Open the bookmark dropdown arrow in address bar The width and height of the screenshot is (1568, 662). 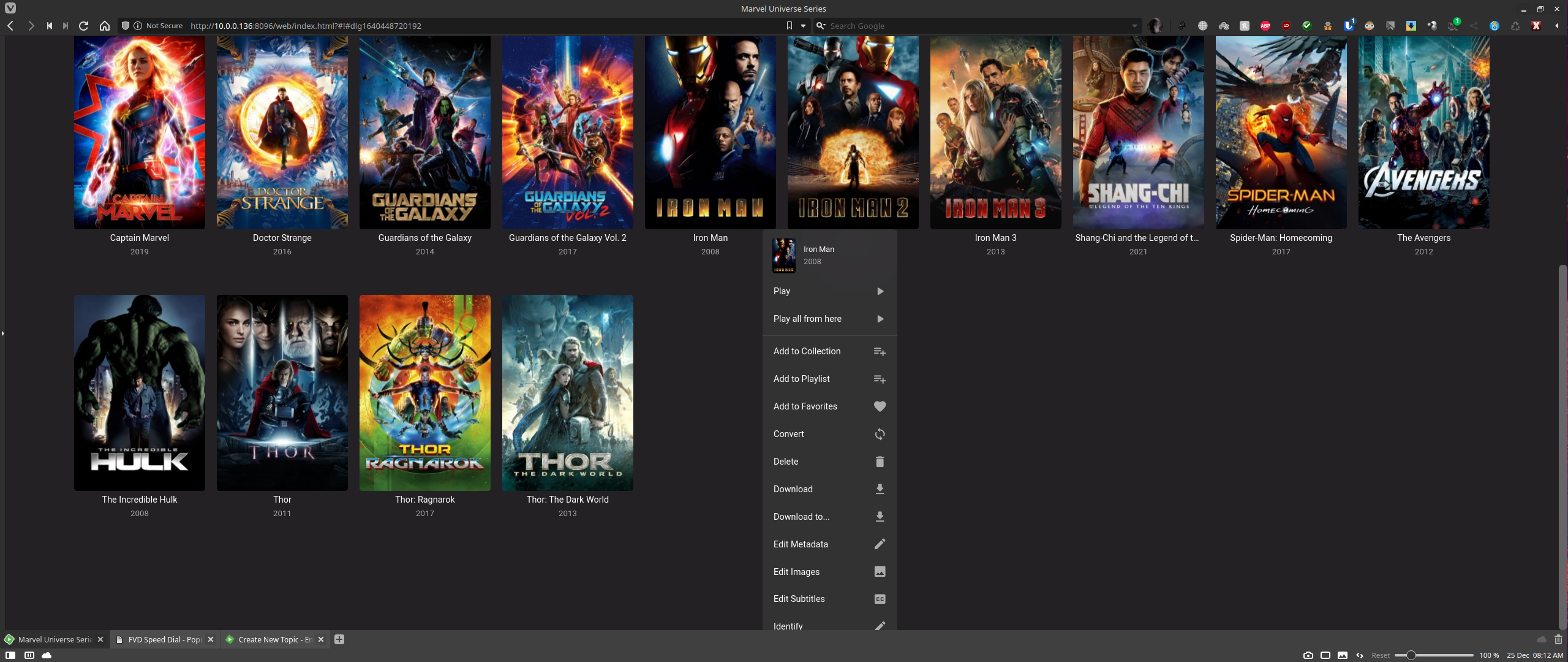(804, 26)
